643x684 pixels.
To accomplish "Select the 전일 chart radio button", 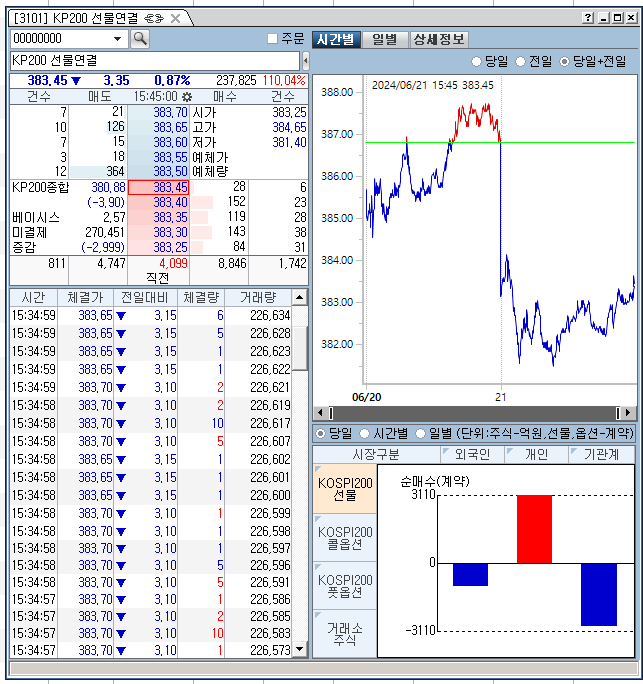I will coord(520,62).
